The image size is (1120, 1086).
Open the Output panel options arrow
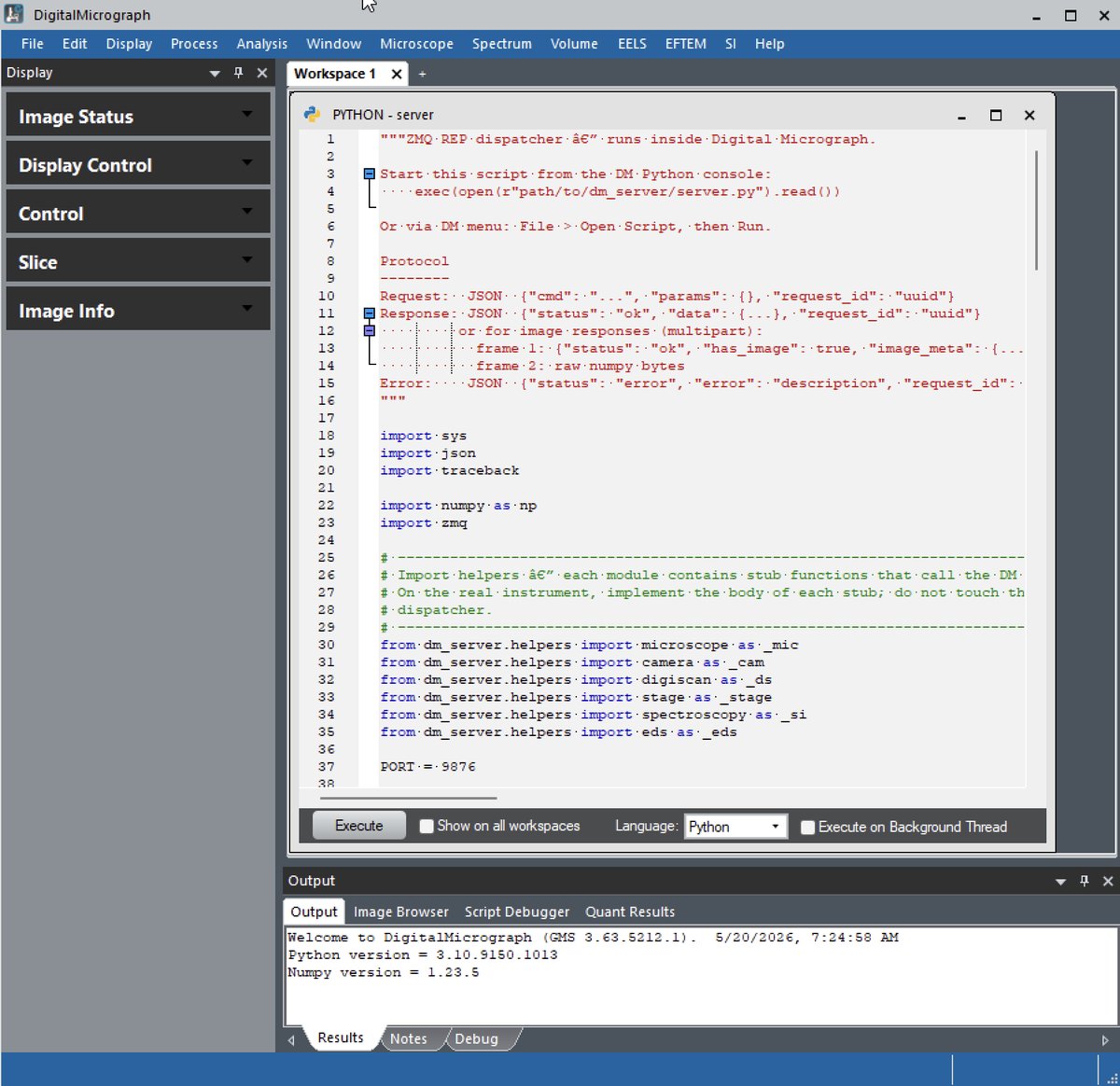[x=1060, y=881]
